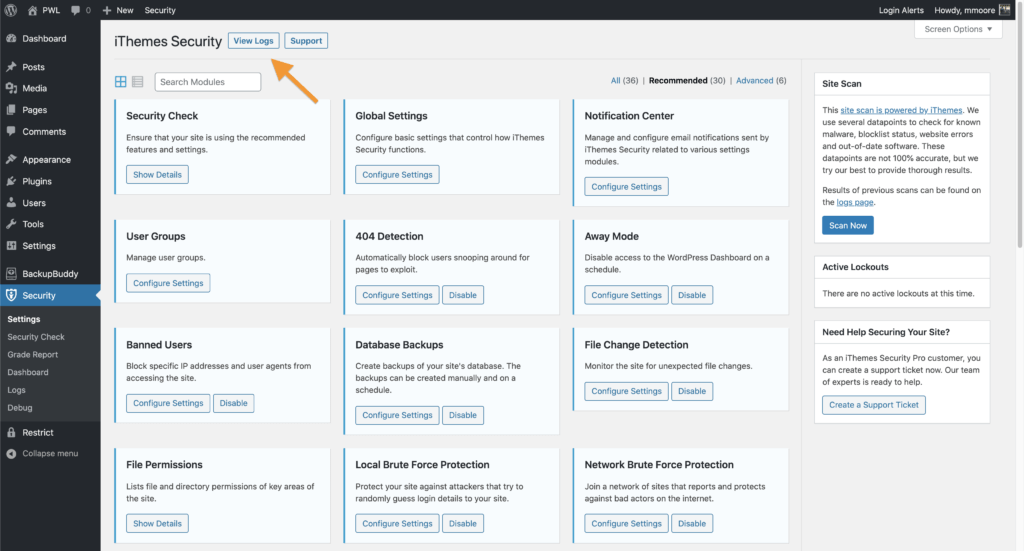Open Login Alerts in admin bar

(x=901, y=10)
